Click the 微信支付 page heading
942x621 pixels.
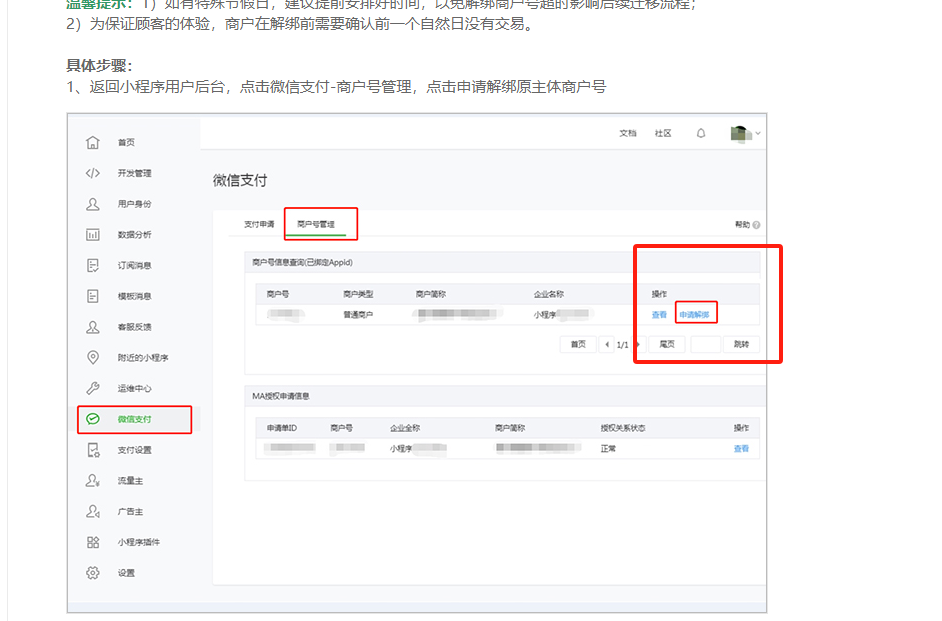[x=240, y=180]
